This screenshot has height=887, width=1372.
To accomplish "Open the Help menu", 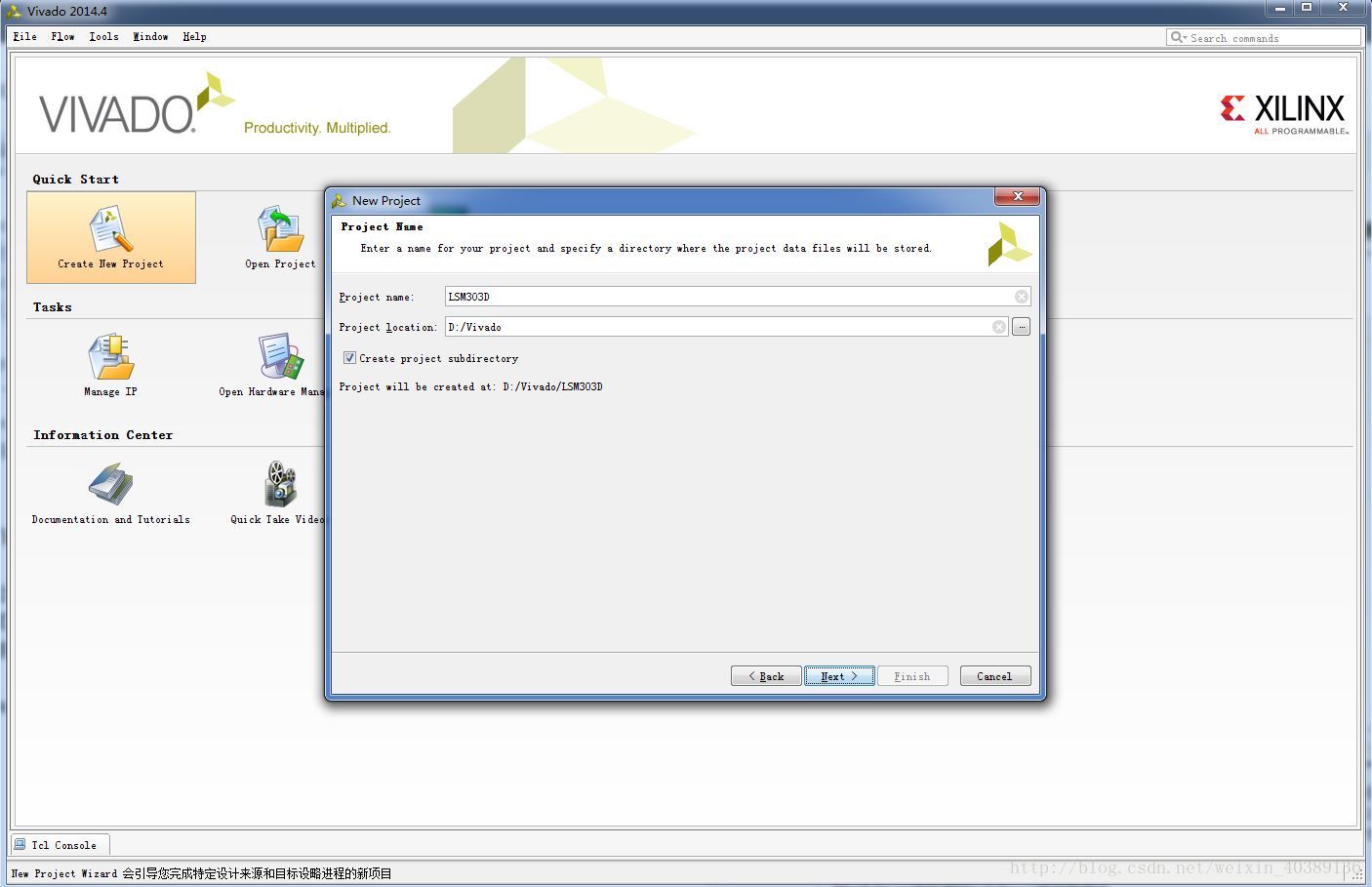I will click(194, 37).
